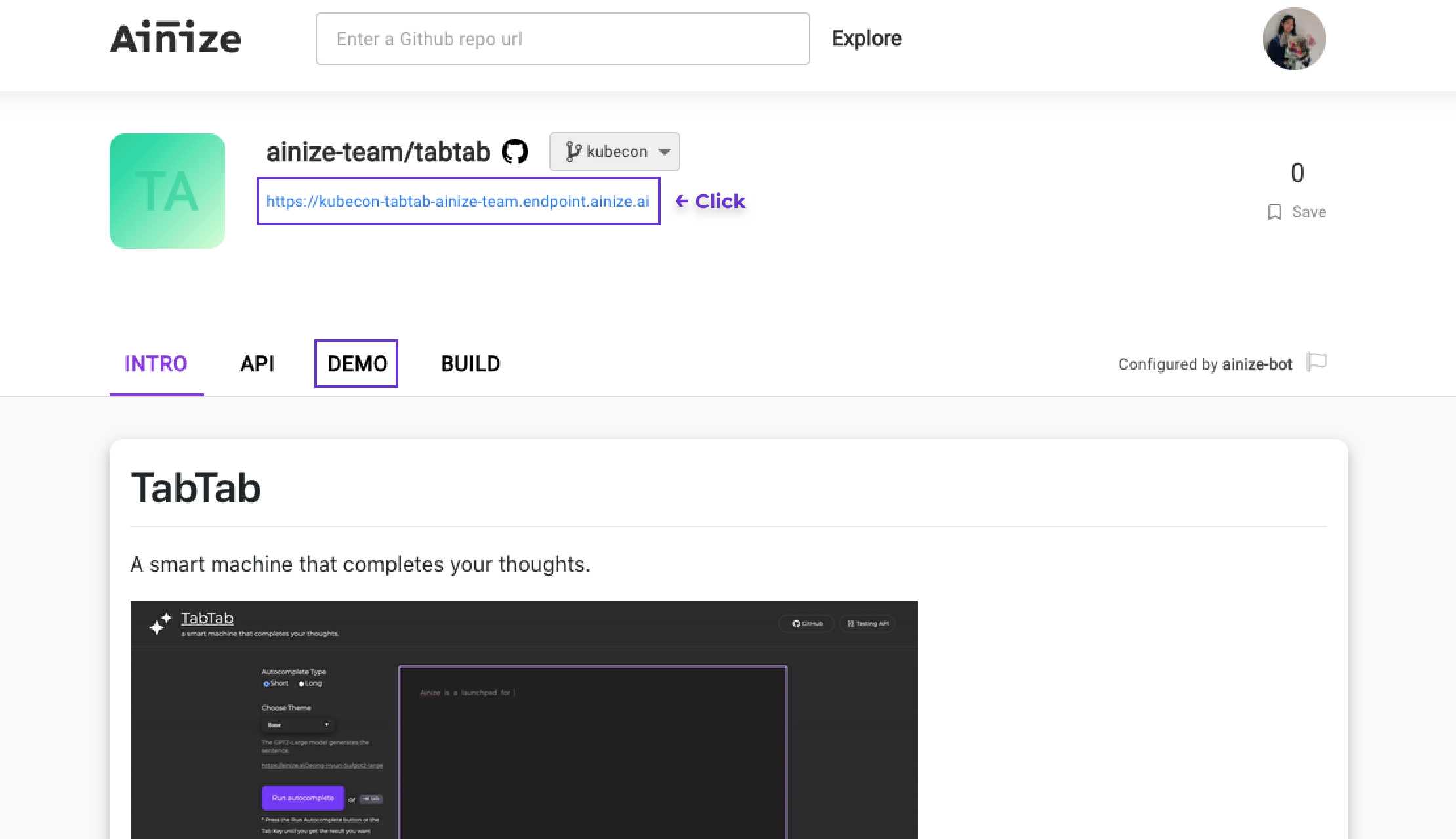This screenshot has width=1456, height=839.
Task: Expand the kubecon branch dropdown arrow
Action: pyautogui.click(x=665, y=152)
